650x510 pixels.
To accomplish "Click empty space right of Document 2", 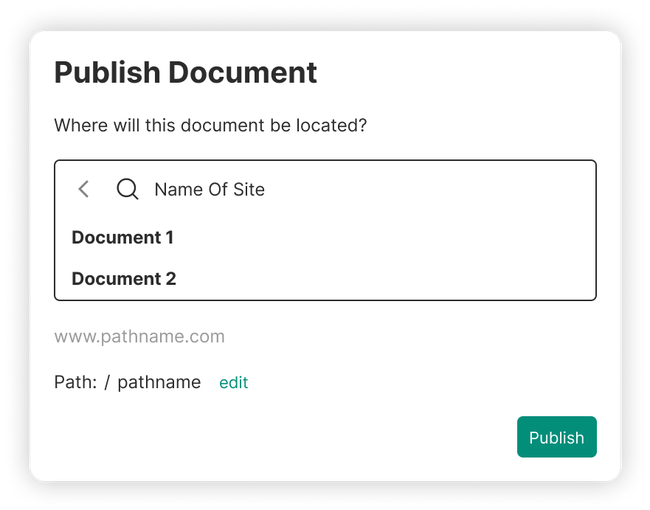I will coord(400,278).
